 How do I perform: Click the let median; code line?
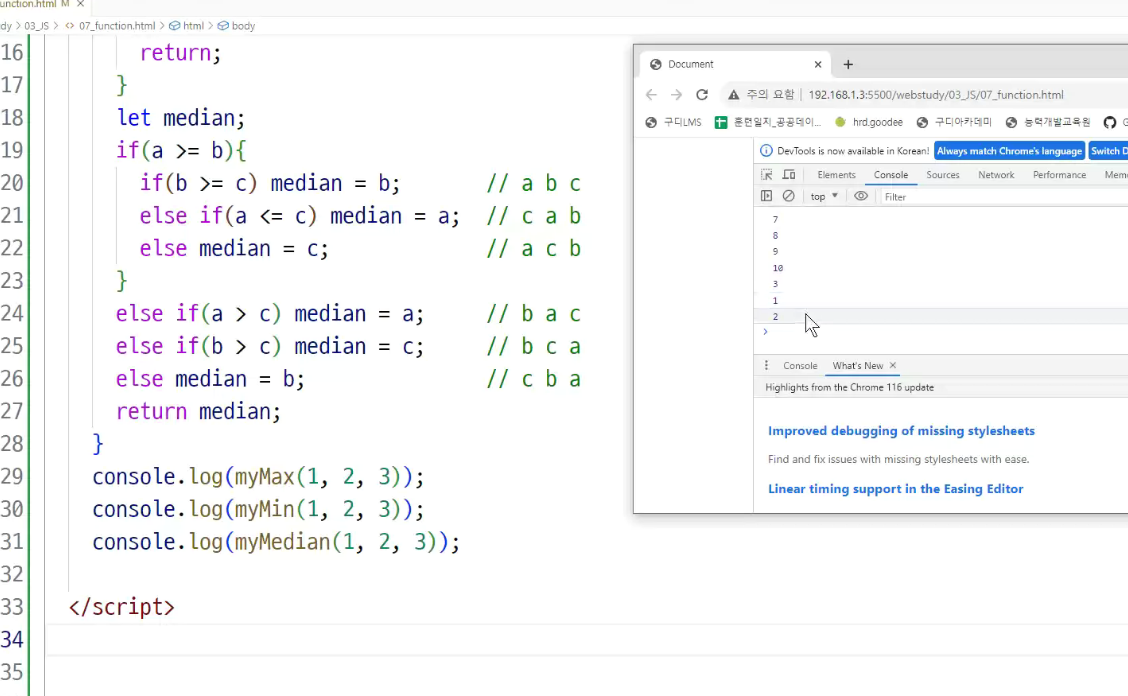(181, 118)
